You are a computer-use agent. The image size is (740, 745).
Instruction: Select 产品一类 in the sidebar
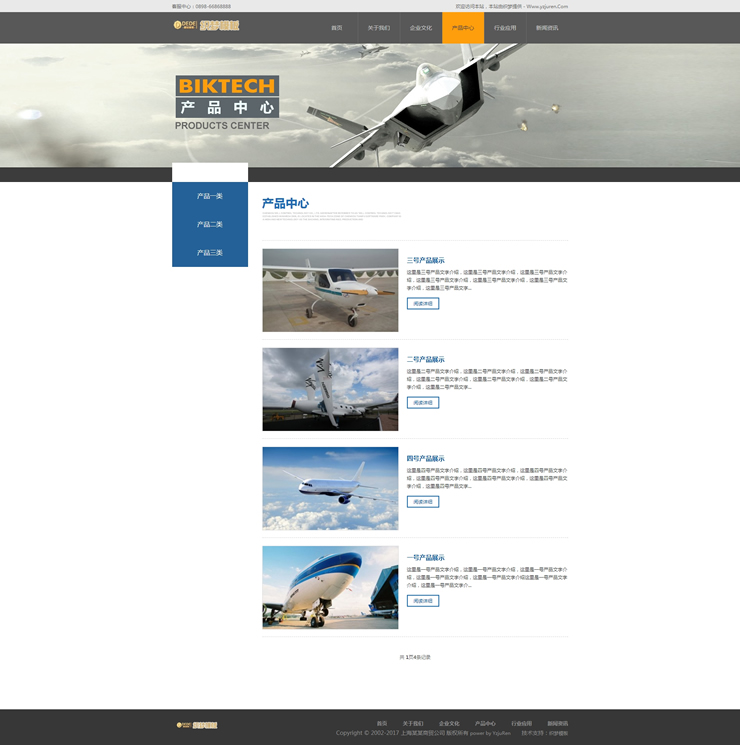coord(210,197)
